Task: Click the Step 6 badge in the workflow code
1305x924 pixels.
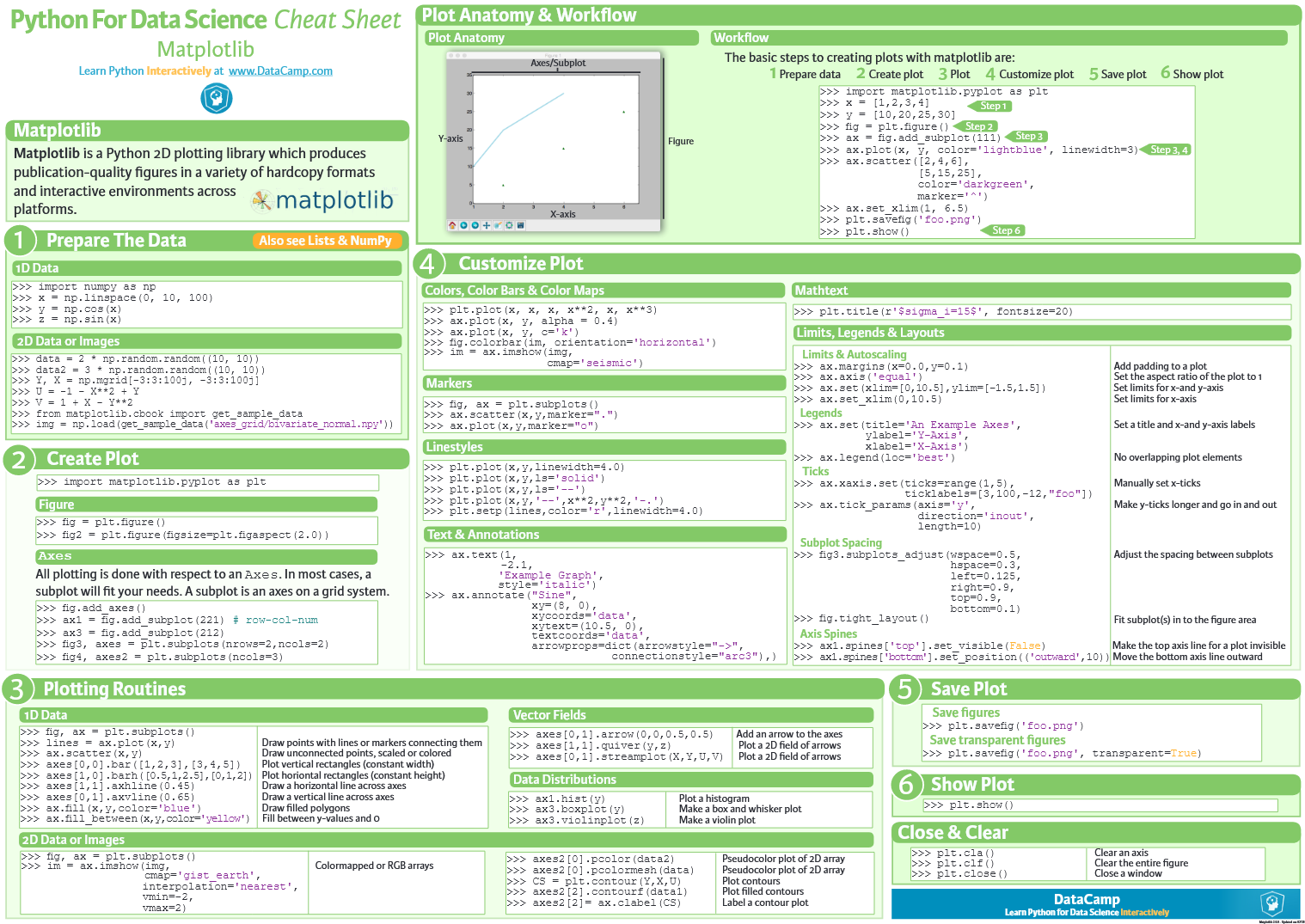Action: (1002, 230)
